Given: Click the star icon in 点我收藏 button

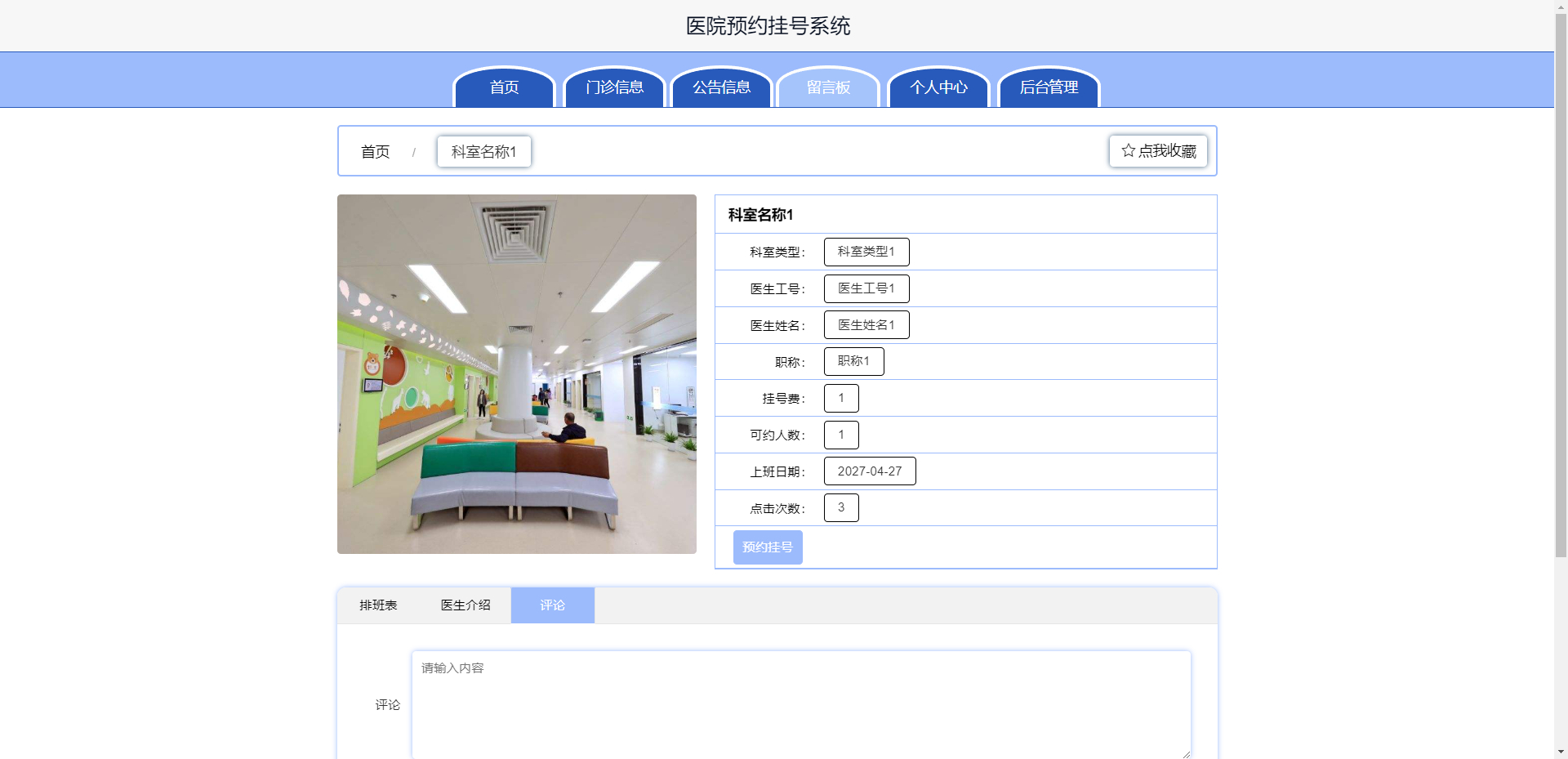Looking at the screenshot, I should [x=1129, y=150].
